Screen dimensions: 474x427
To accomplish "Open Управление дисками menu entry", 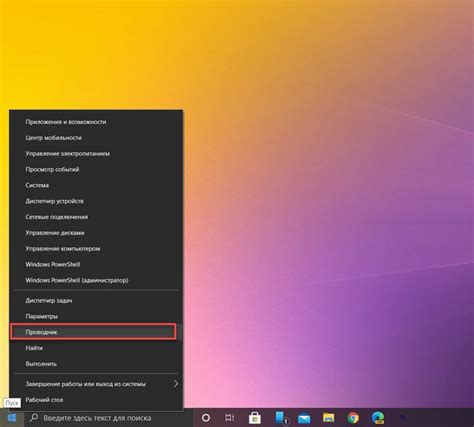I will point(96,233).
